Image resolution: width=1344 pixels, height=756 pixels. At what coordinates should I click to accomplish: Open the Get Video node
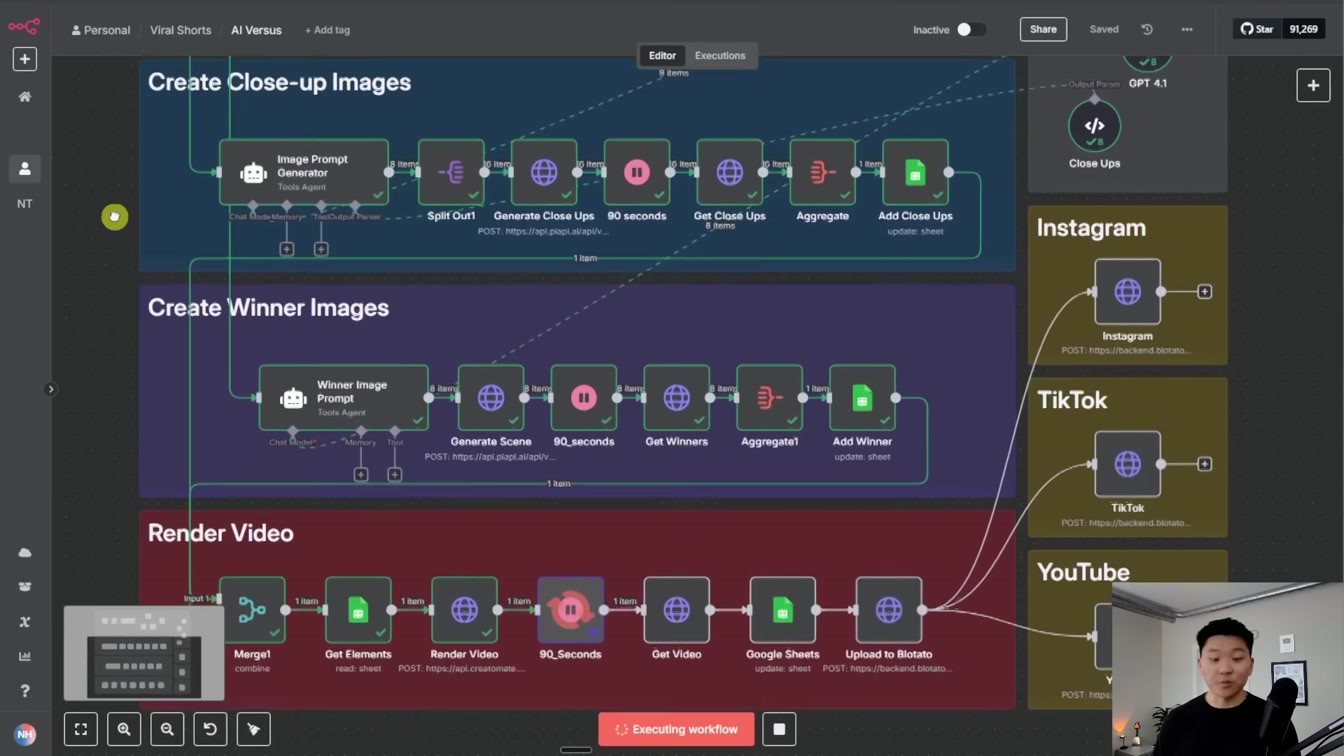(677, 610)
